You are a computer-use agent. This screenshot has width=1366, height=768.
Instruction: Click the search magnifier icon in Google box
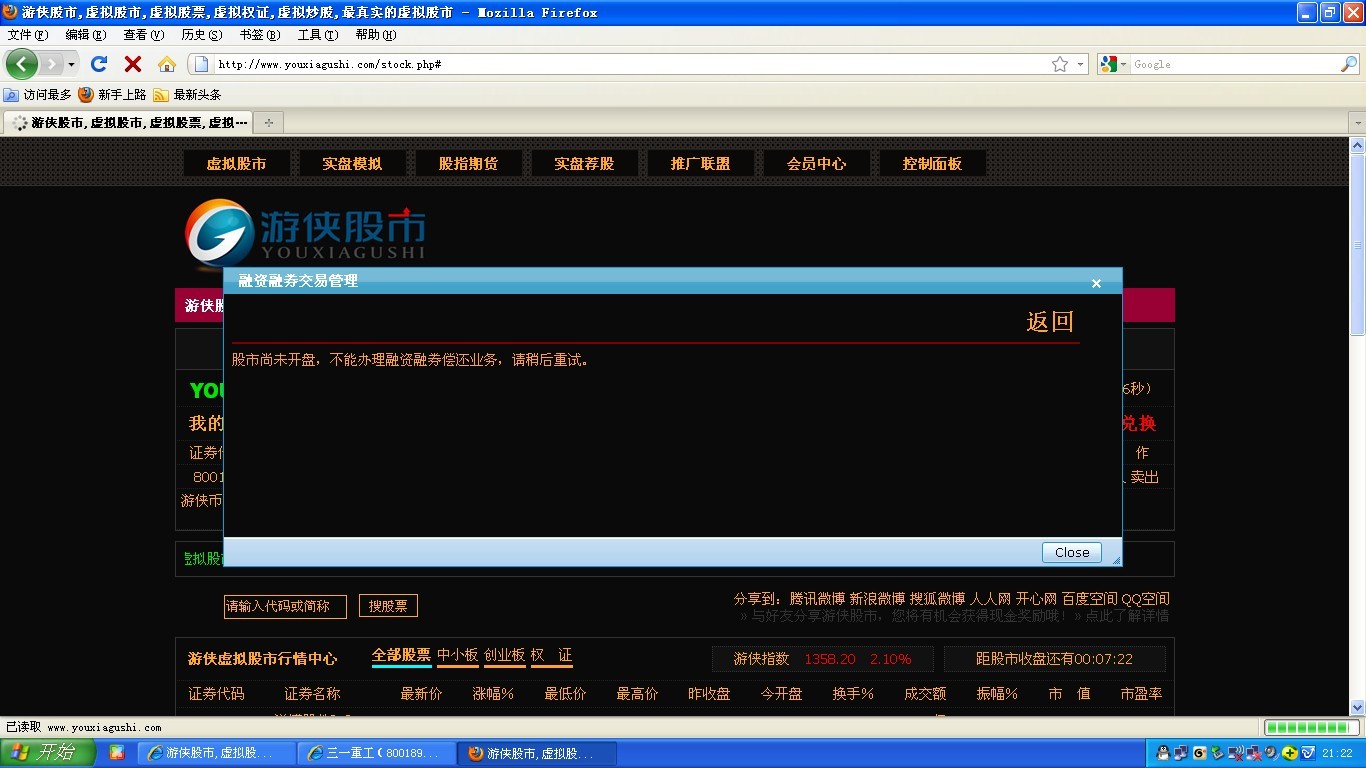tap(1348, 64)
